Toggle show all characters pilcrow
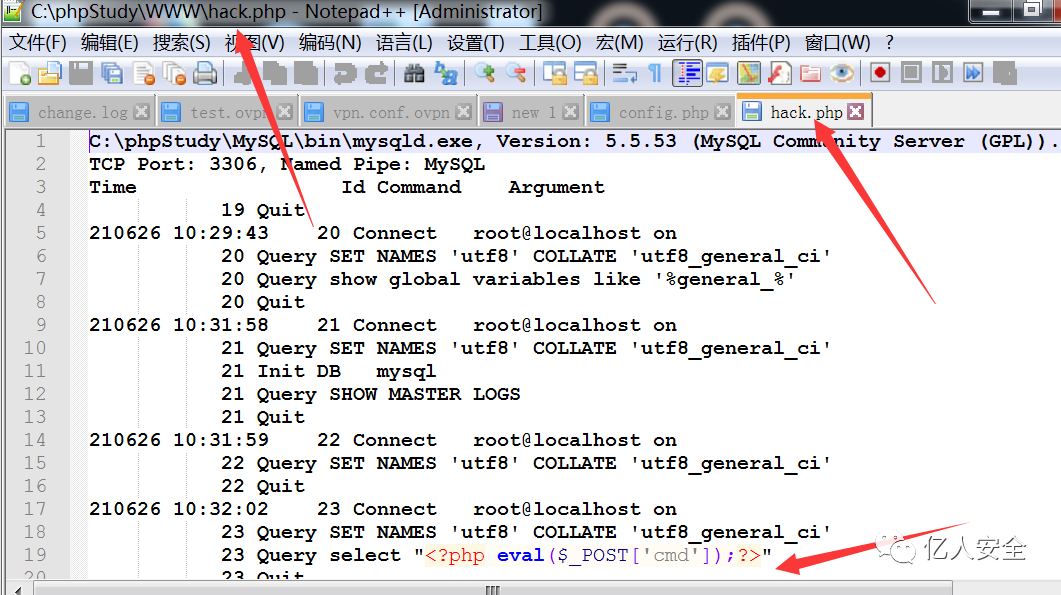The image size is (1061, 595). 655,73
